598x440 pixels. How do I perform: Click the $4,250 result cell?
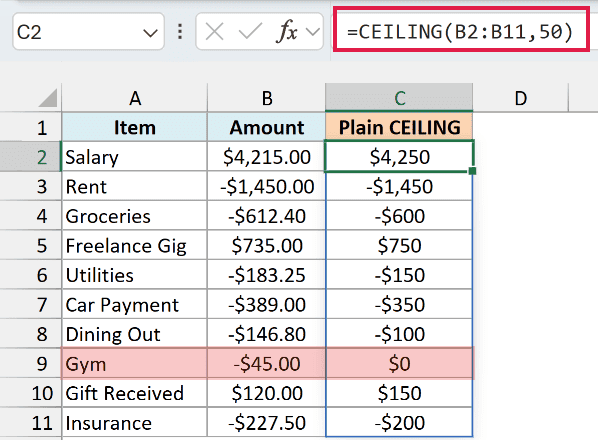(399, 156)
